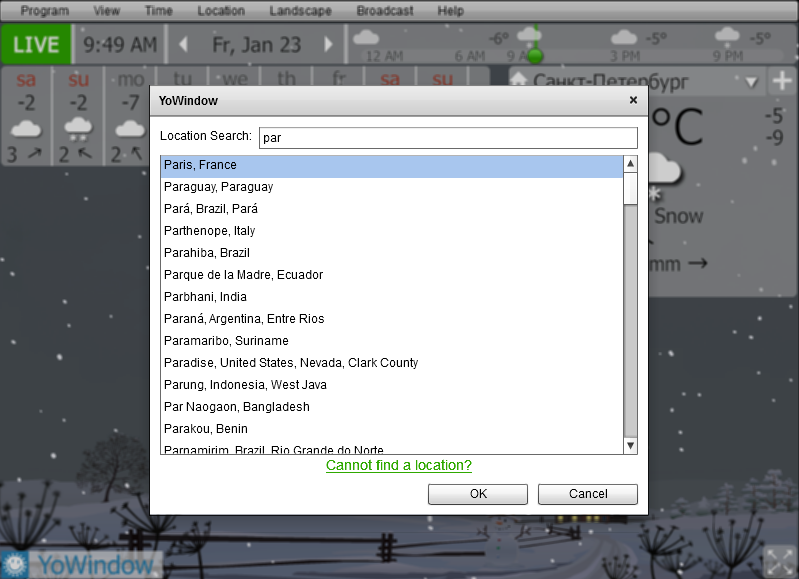Image resolution: width=799 pixels, height=579 pixels.
Task: Expand the Санкт-Петербург location dropdown
Action: (x=751, y=82)
